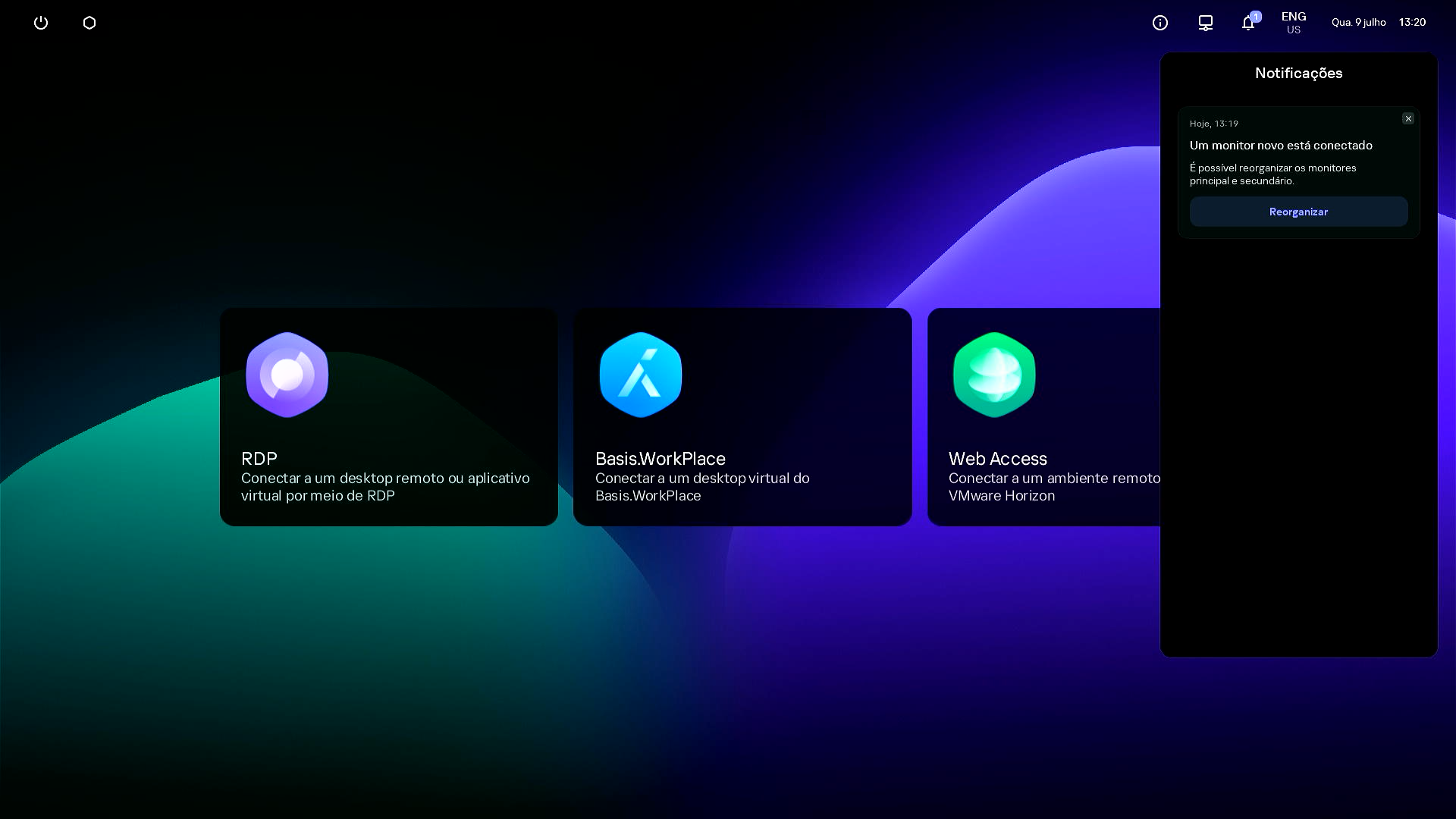
Task: Click the date Qua. 9 julho
Action: (x=1358, y=23)
